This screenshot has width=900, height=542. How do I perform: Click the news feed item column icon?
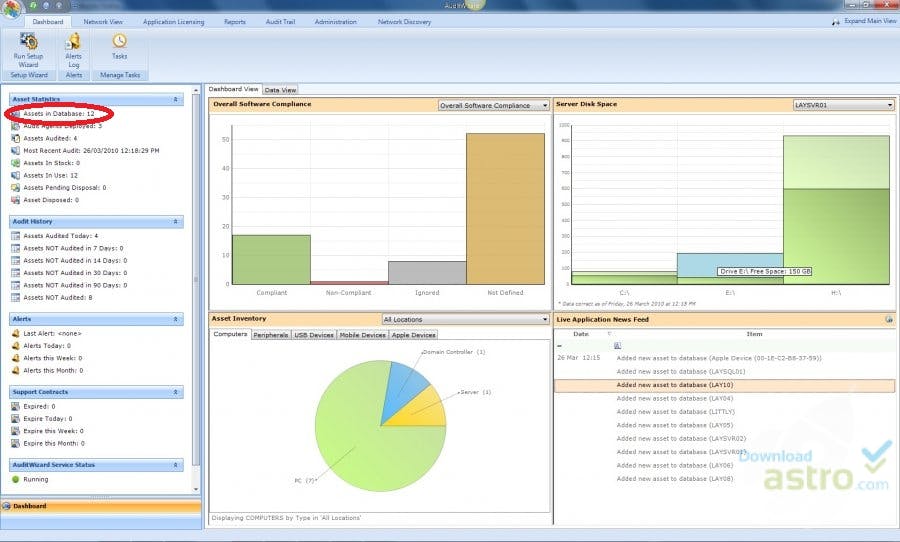(617, 346)
